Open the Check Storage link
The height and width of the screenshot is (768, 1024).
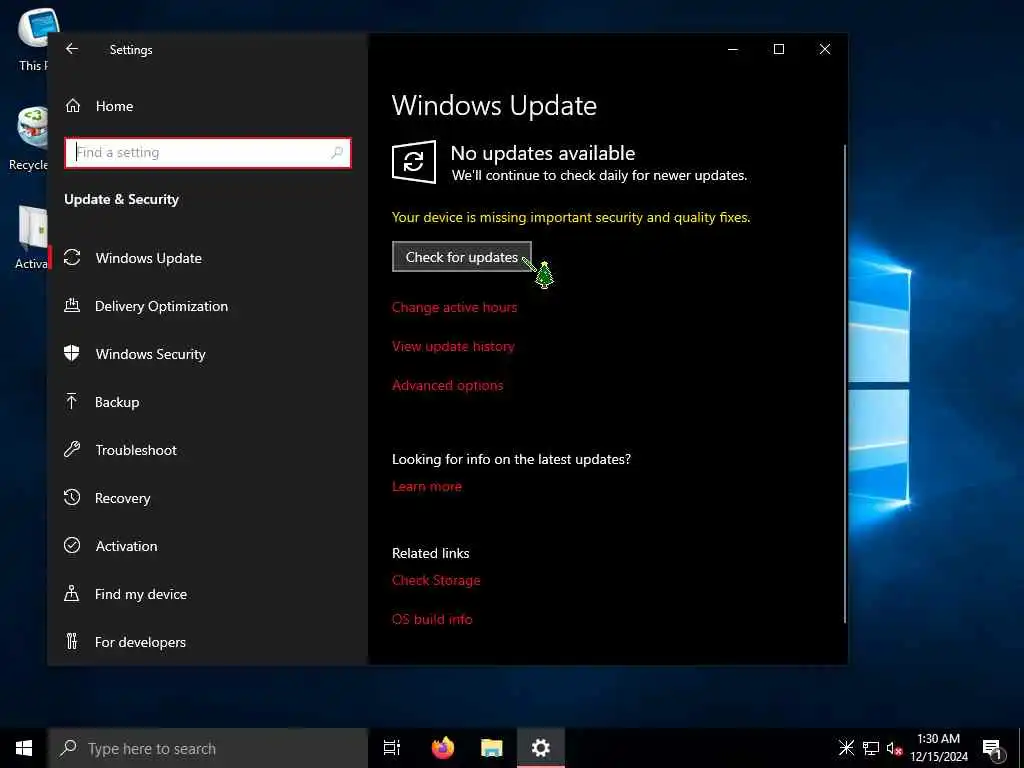click(x=436, y=580)
